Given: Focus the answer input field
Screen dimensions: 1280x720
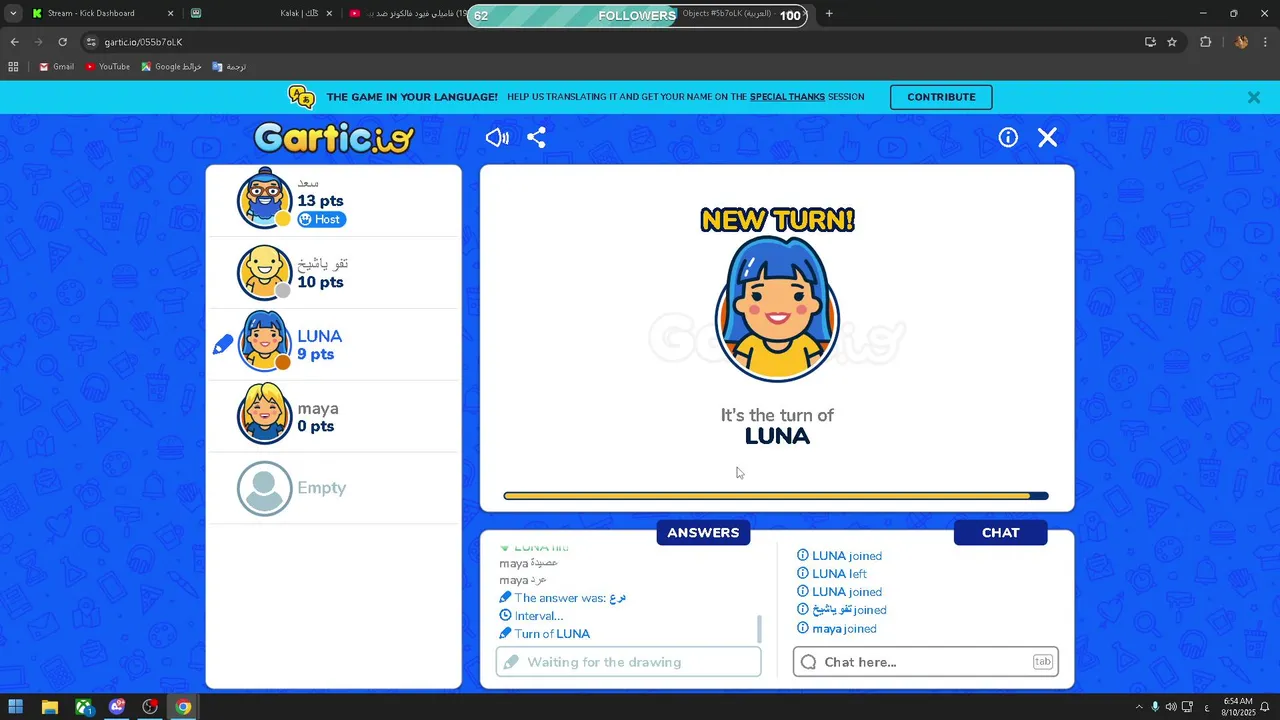Looking at the screenshot, I should (628, 662).
